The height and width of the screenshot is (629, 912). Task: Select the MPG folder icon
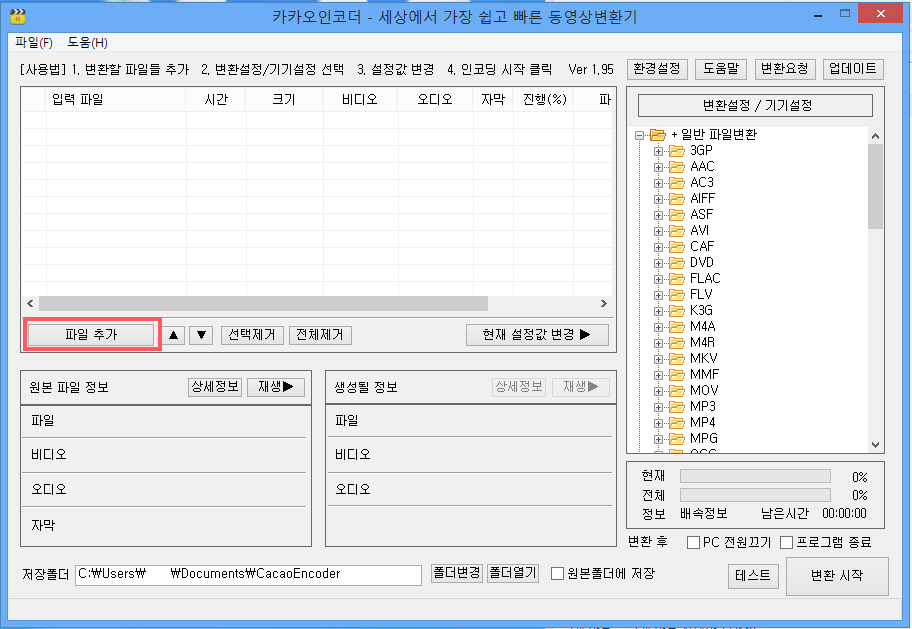click(676, 439)
